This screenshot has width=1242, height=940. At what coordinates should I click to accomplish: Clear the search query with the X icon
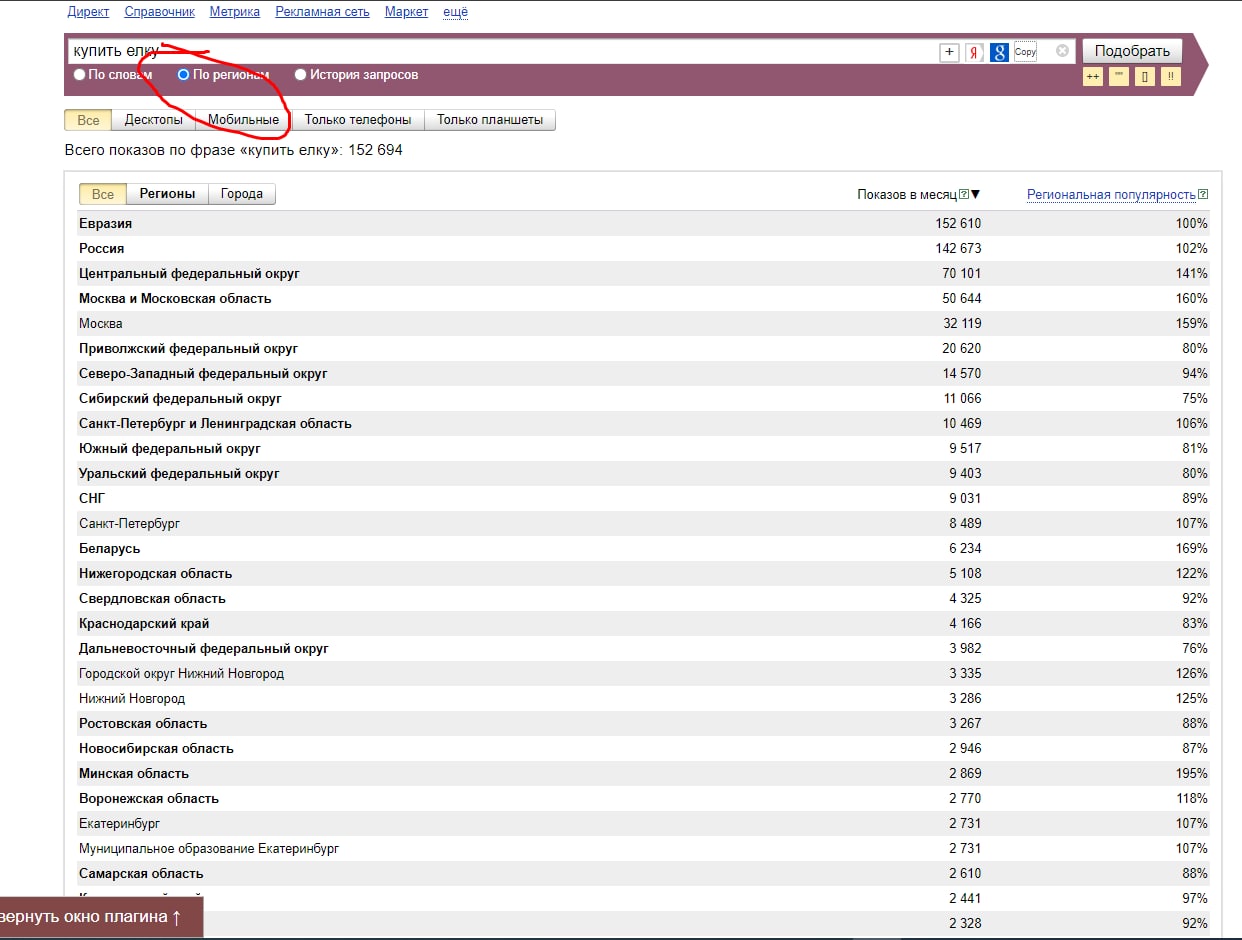pos(1062,51)
